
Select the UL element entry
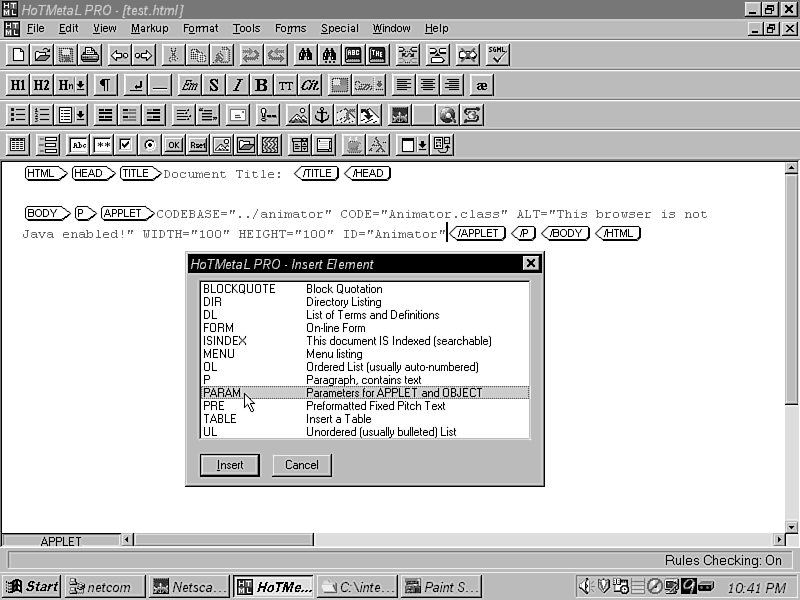pos(365,432)
